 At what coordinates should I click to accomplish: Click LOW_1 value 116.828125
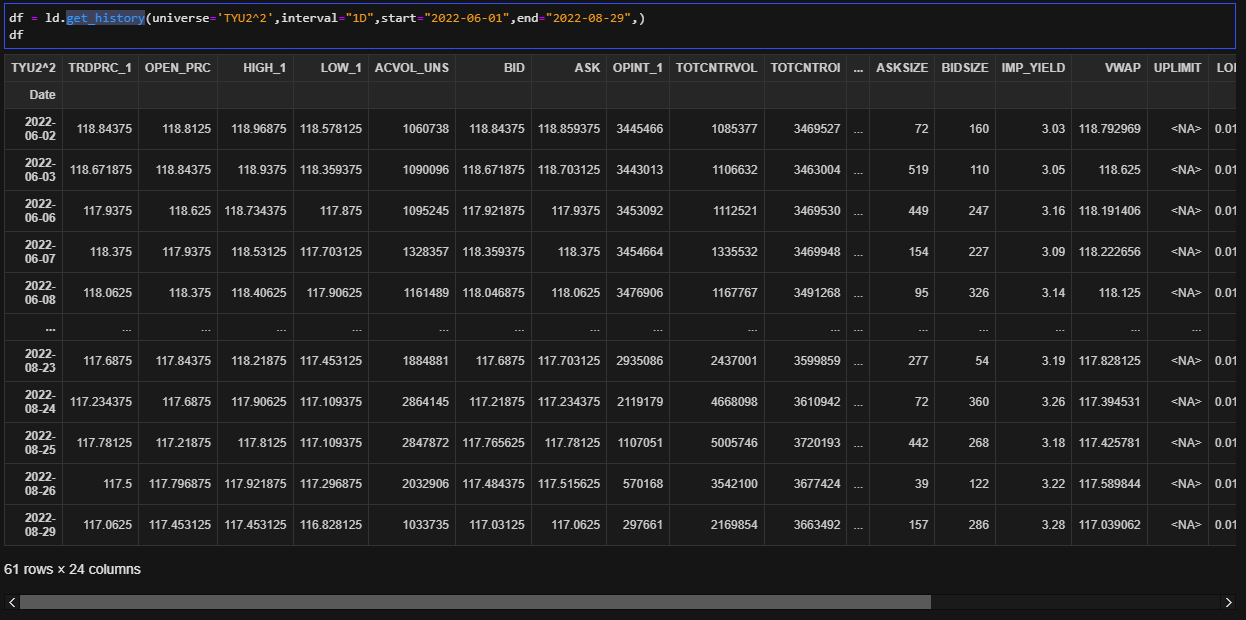(x=331, y=525)
